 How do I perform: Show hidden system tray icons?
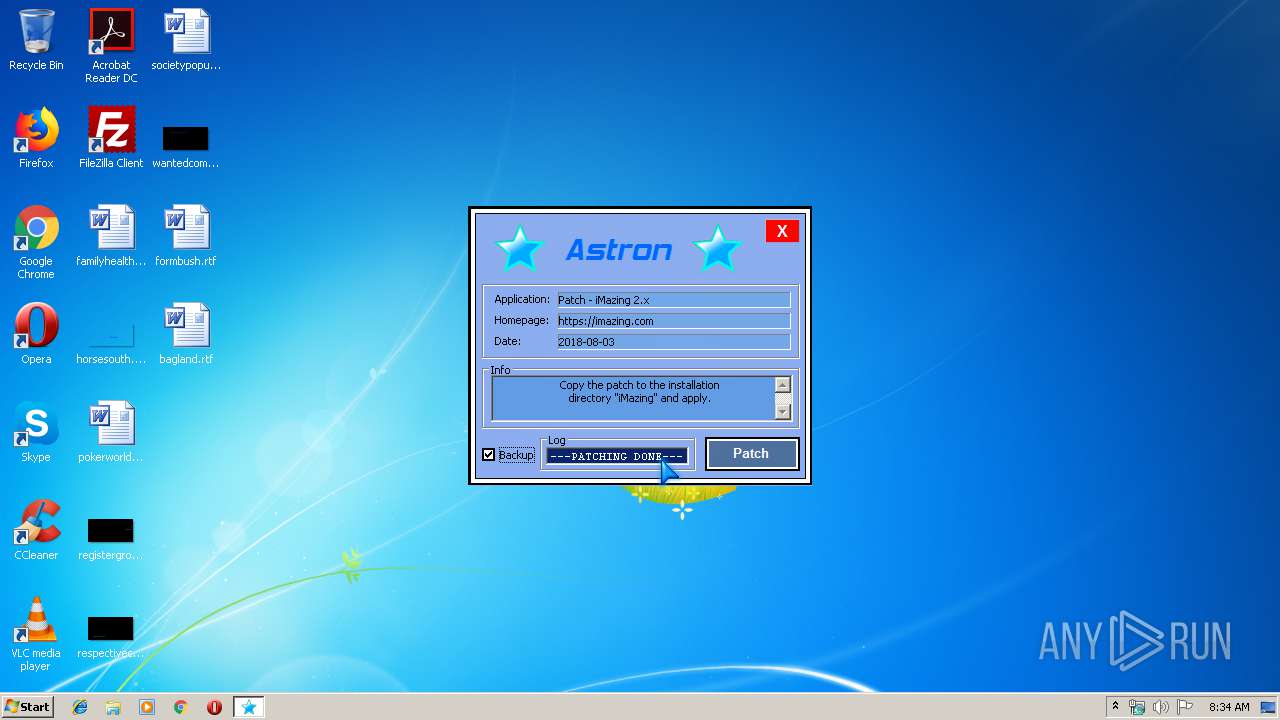tap(1115, 707)
